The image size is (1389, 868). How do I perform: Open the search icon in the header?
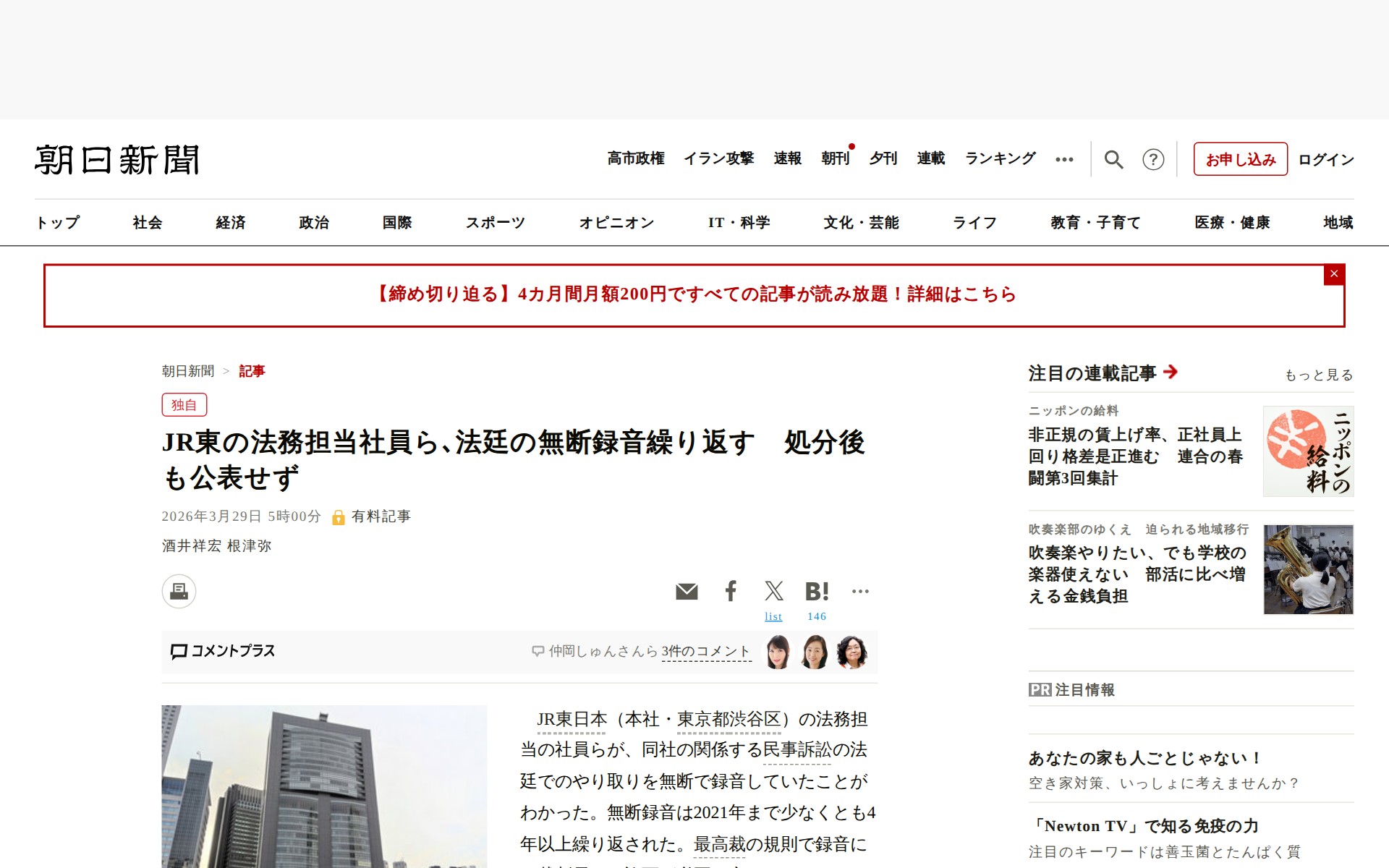(x=1114, y=159)
